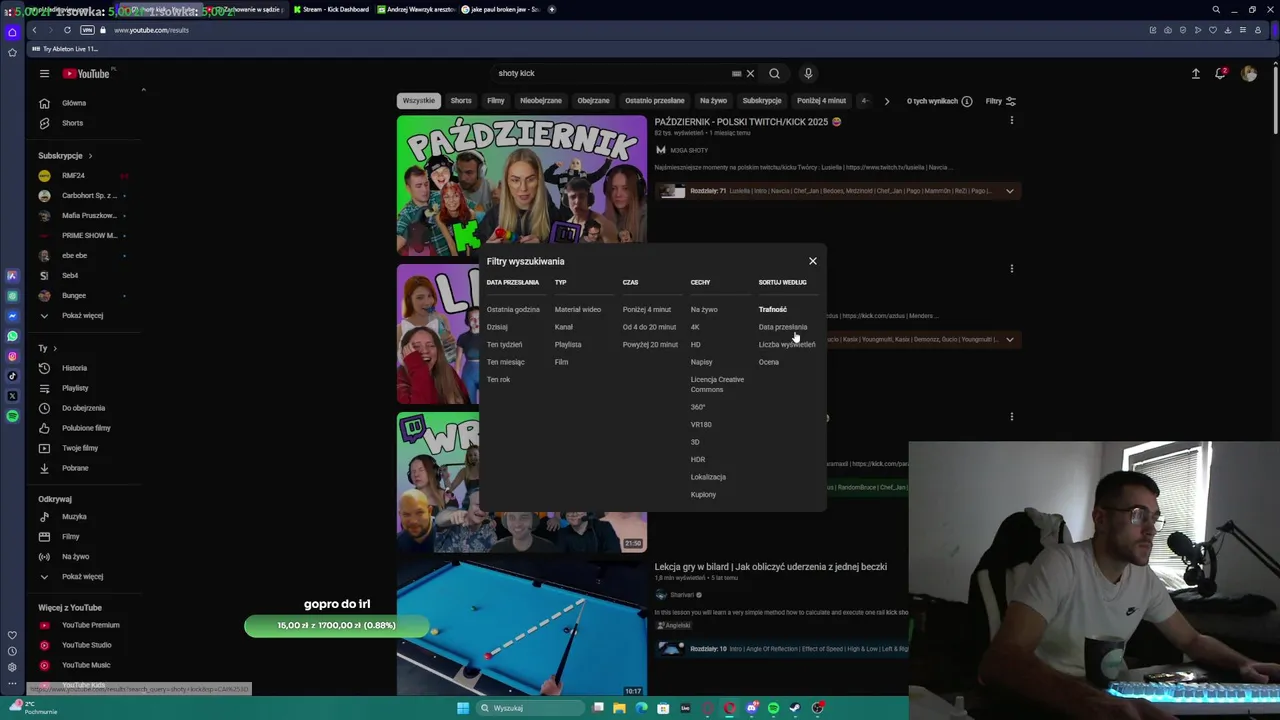Click the Główna home sidebar icon

point(44,103)
